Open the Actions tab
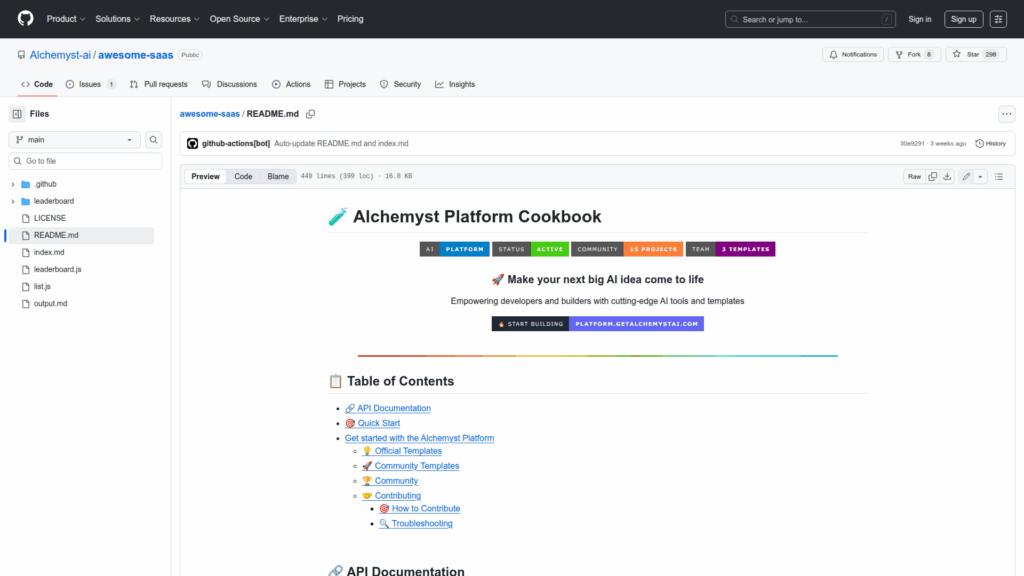The height and width of the screenshot is (576, 1024). pos(291,84)
